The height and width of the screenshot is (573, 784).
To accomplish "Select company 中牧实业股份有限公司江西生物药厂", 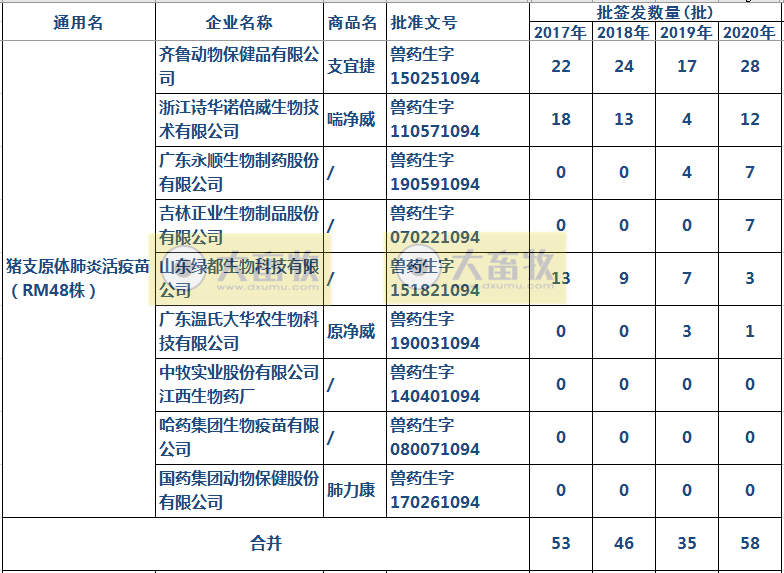I will [240, 384].
